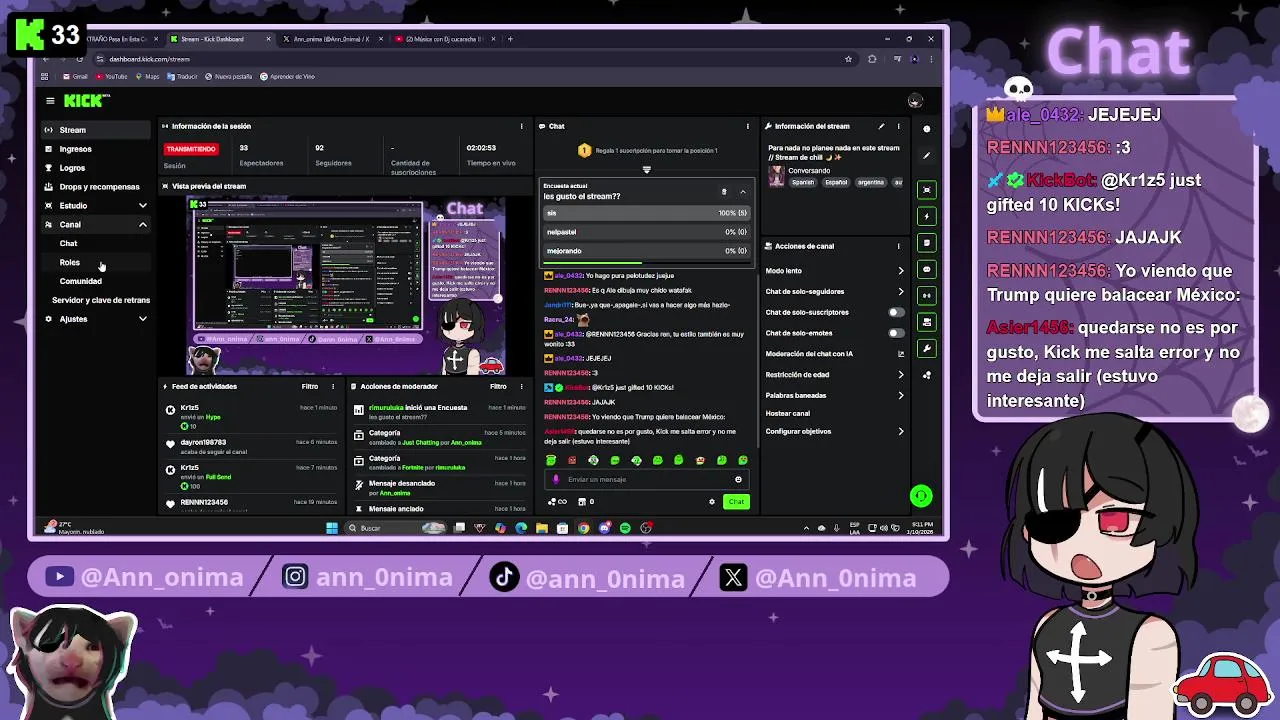Click the pencil icon in right sidebar
Image resolution: width=1280 pixels, height=720 pixels.
[927, 156]
